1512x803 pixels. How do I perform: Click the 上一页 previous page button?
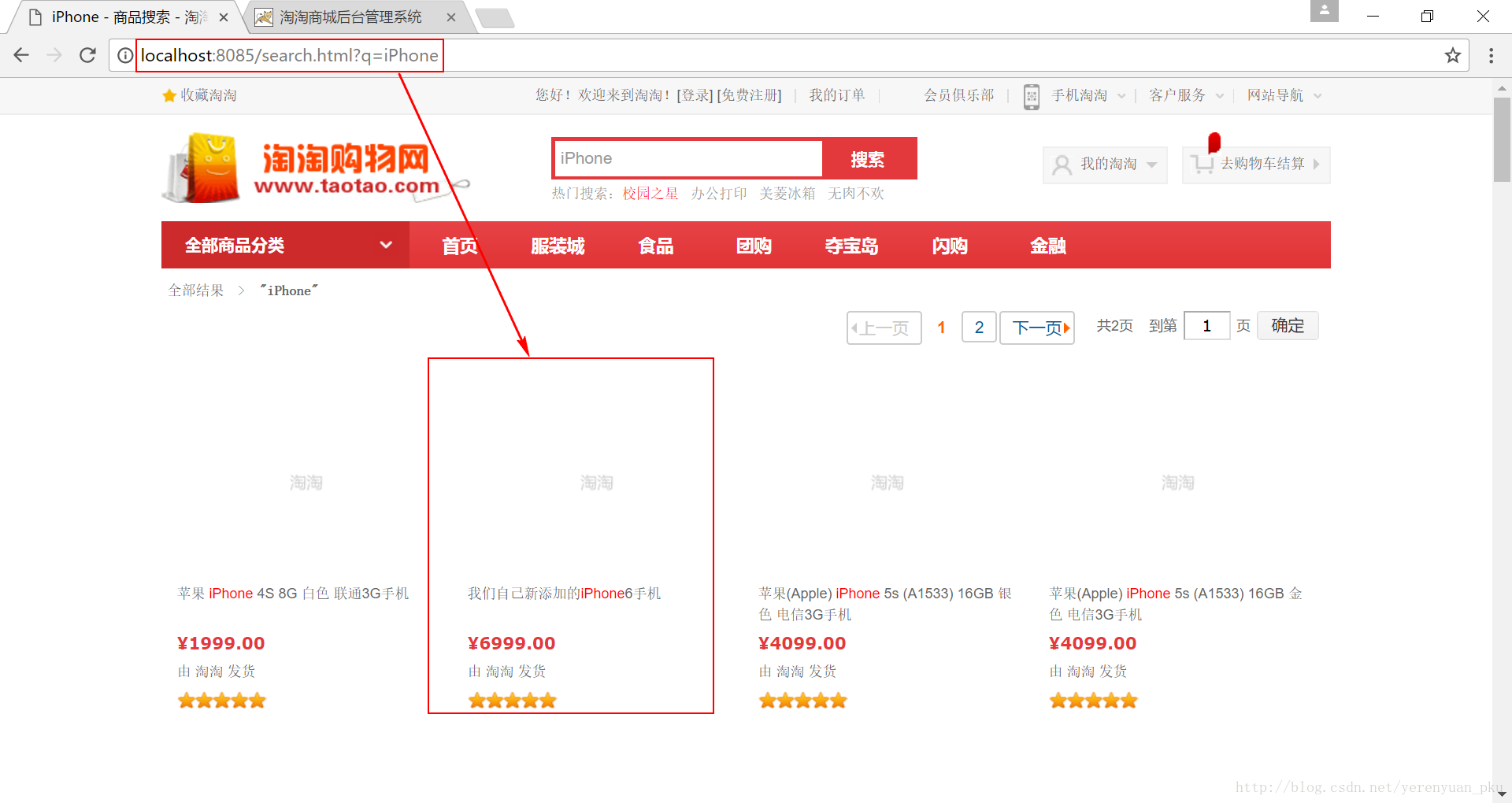click(884, 327)
